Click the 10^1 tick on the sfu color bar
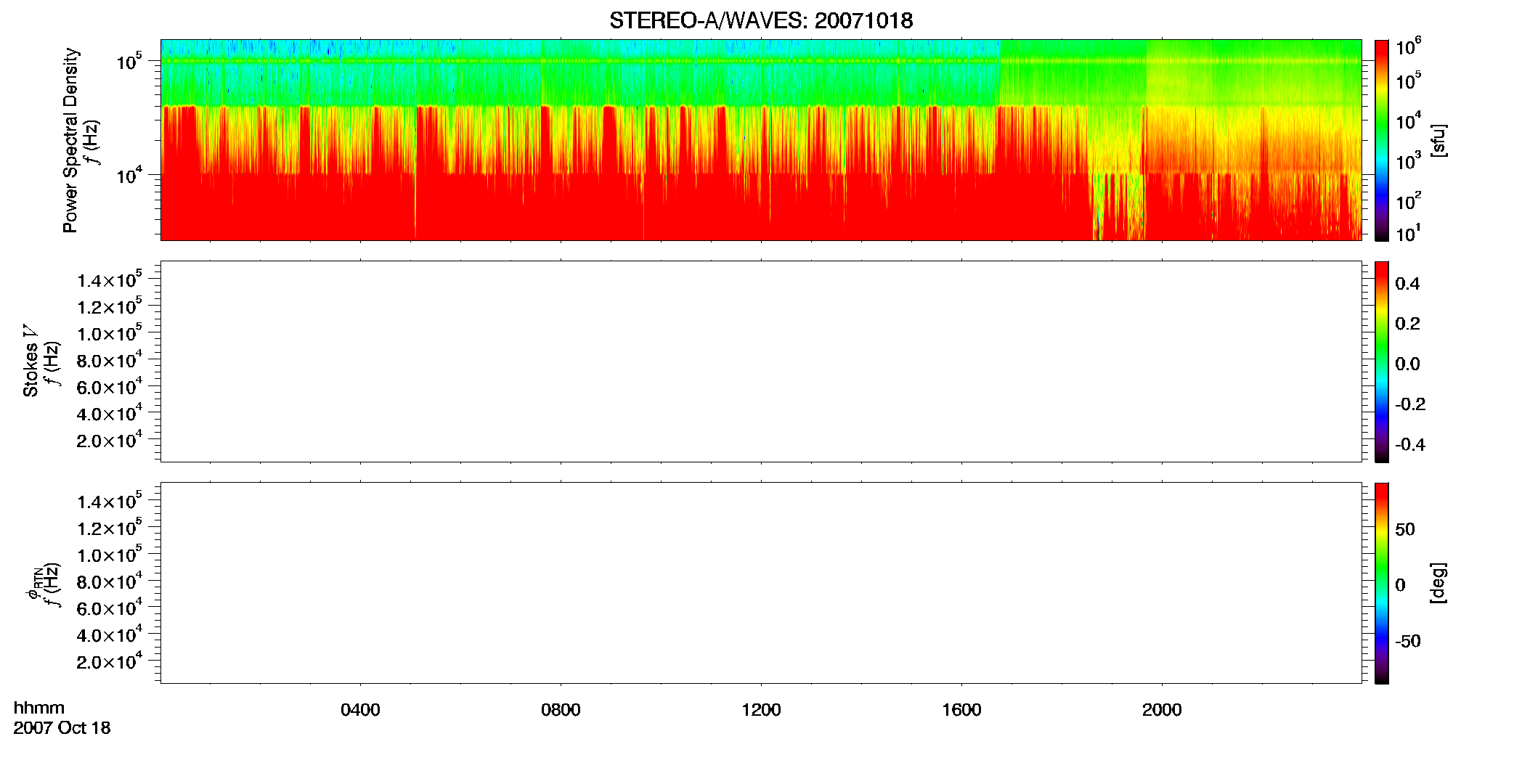 (x=1408, y=233)
